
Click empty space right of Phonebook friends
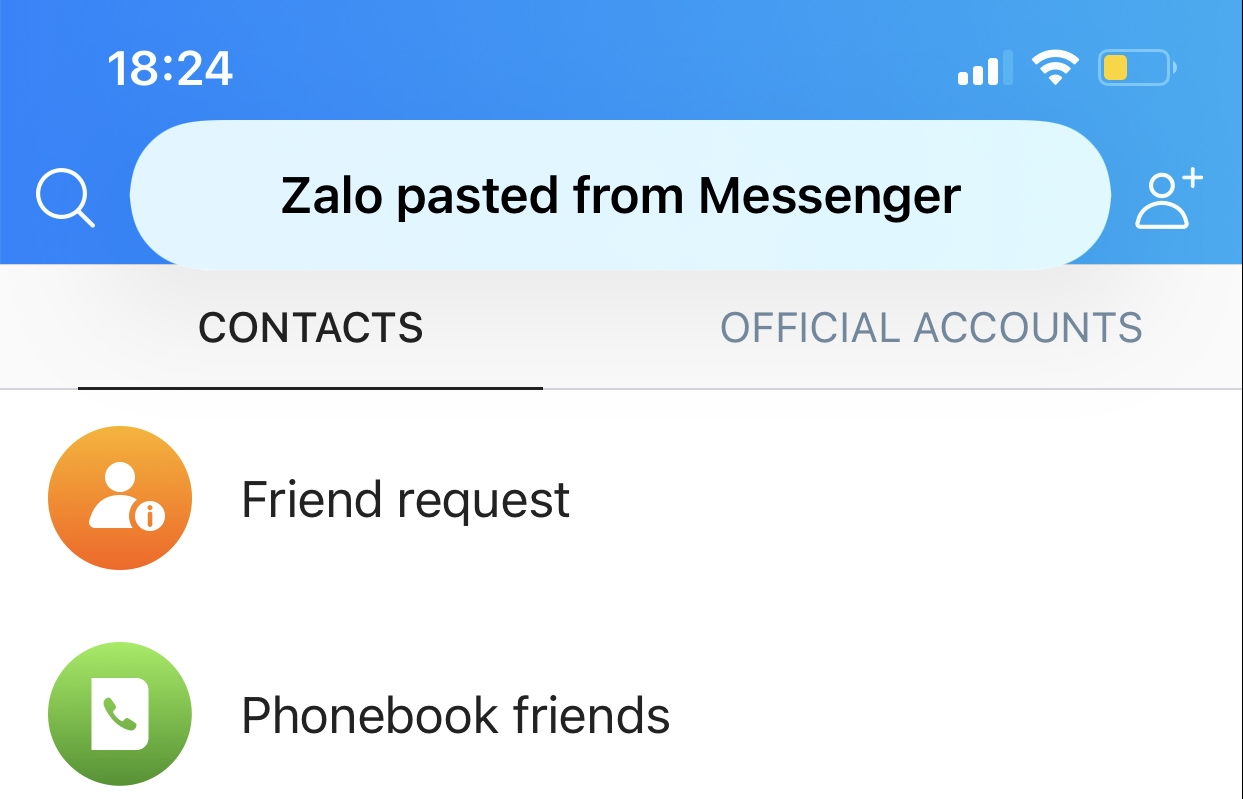950,715
